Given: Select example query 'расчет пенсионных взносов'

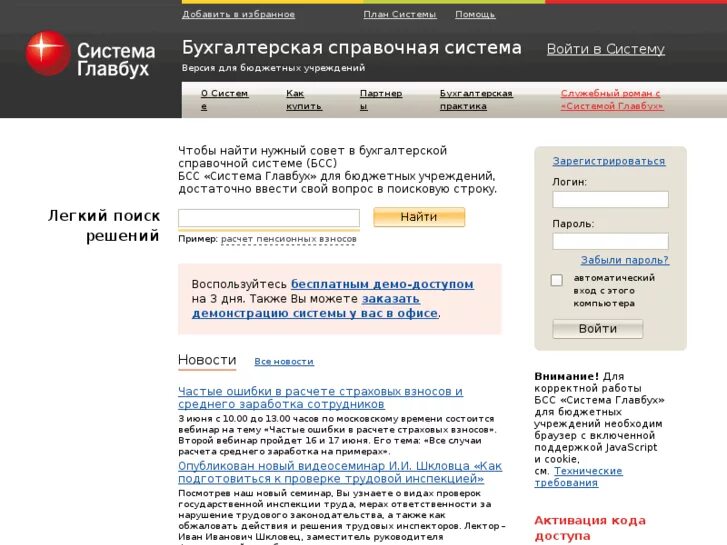Looking at the screenshot, I should click(x=288, y=239).
